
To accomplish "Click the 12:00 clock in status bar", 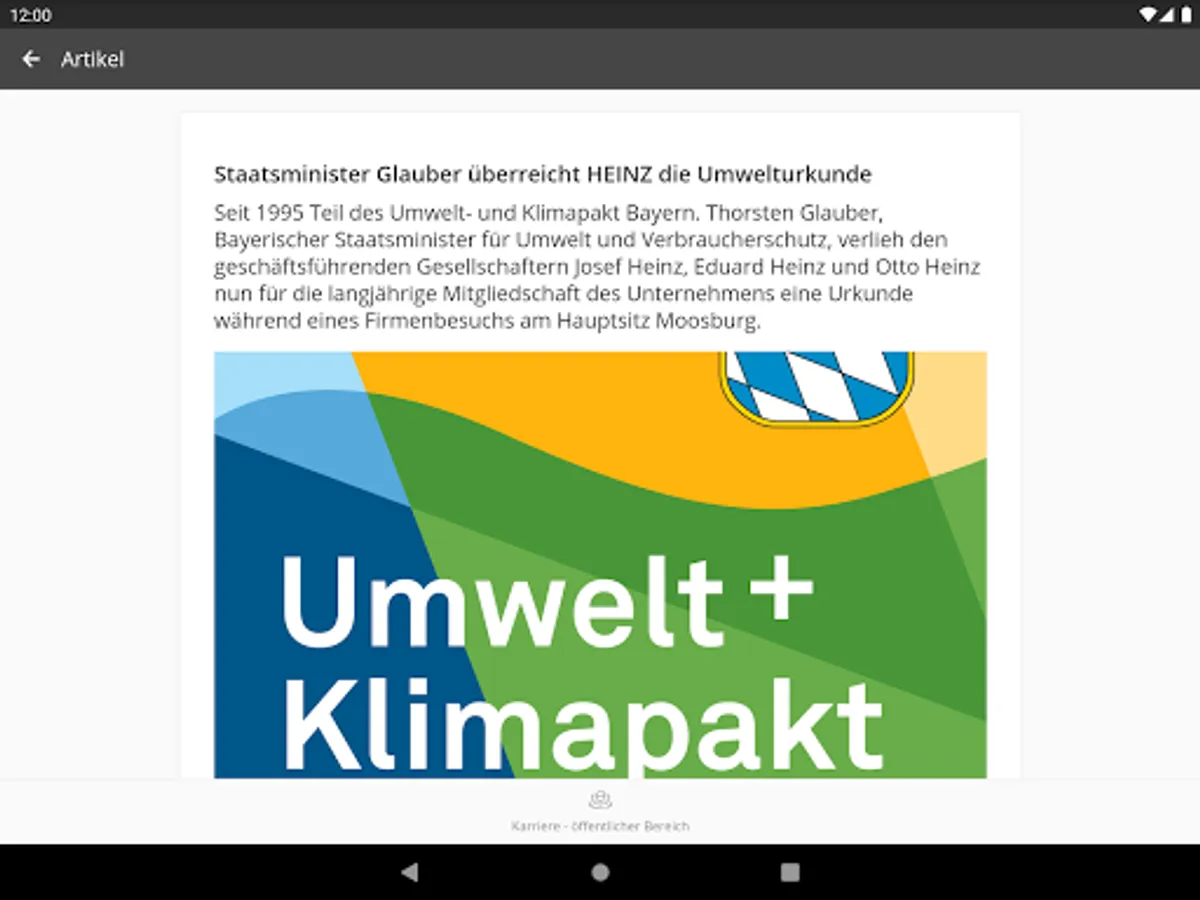I will [x=31, y=15].
